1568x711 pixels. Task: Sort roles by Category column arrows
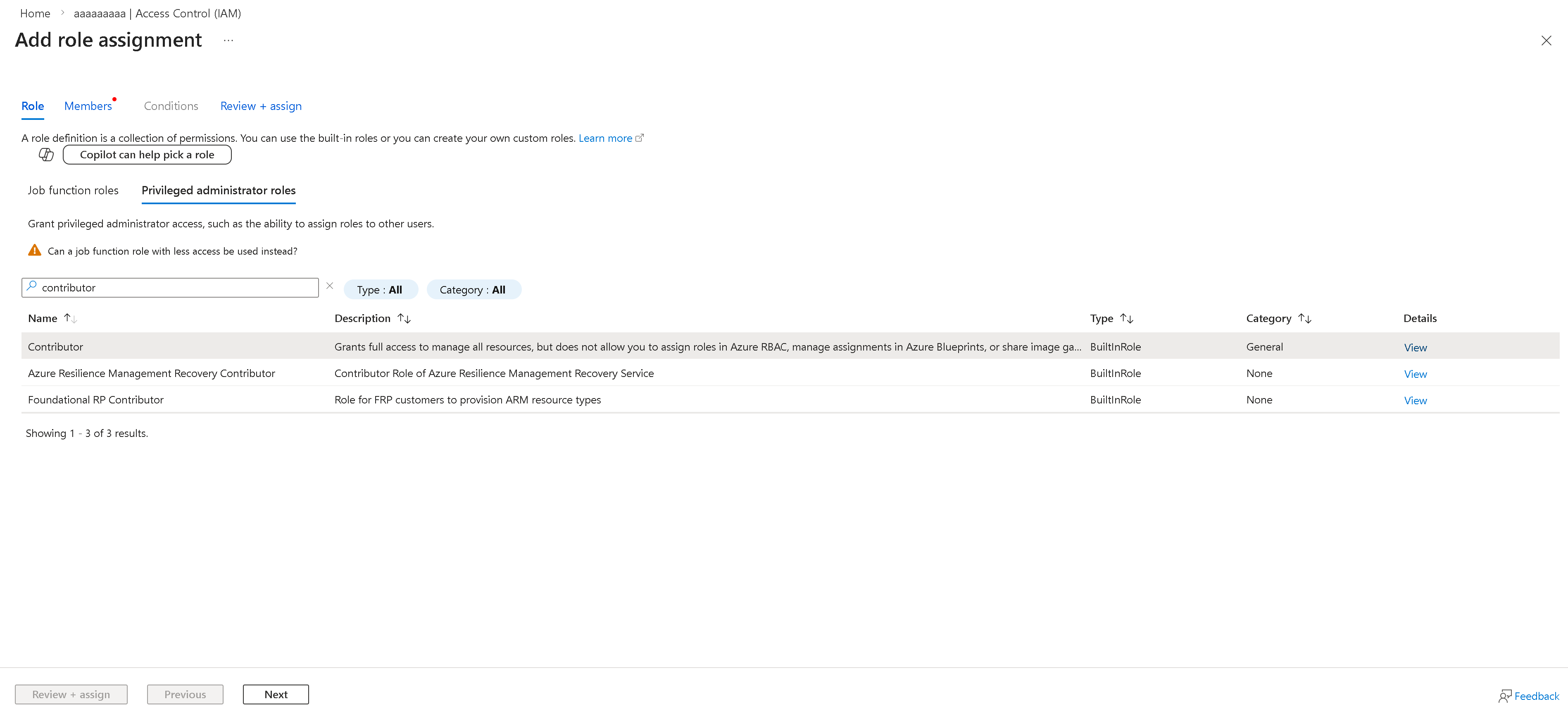point(1304,318)
